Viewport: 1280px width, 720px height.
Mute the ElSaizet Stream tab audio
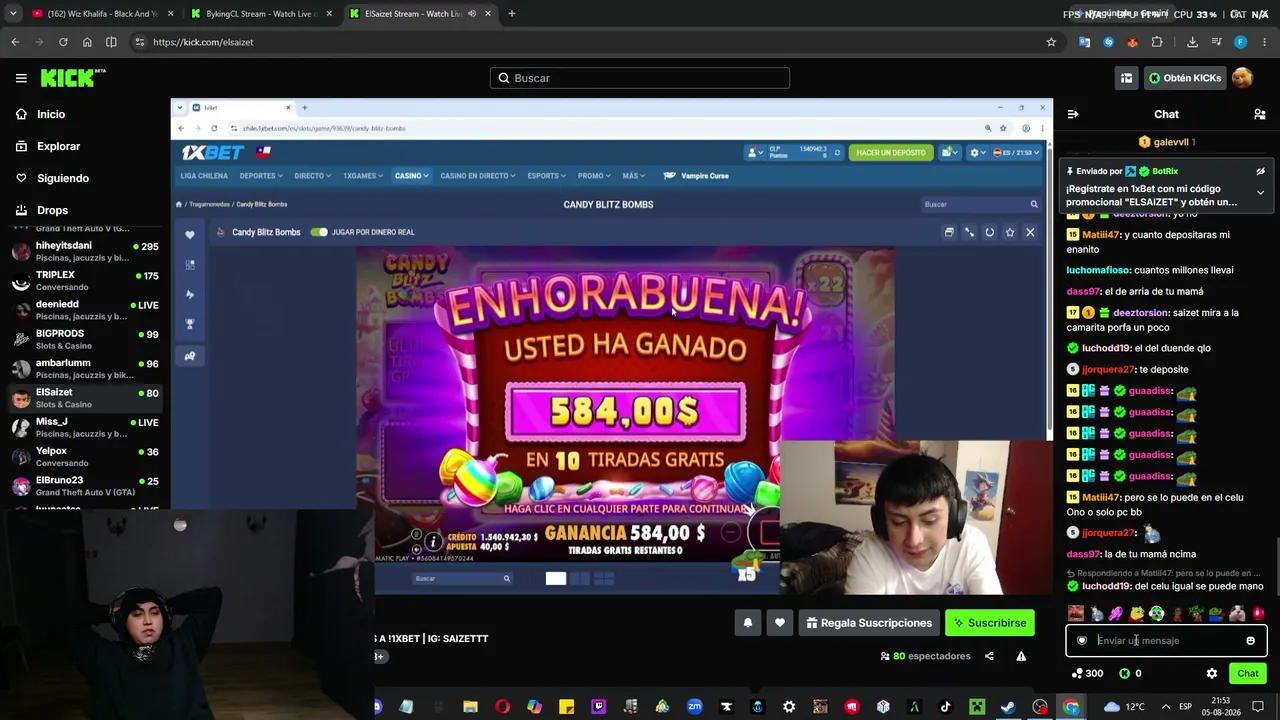[x=472, y=14]
